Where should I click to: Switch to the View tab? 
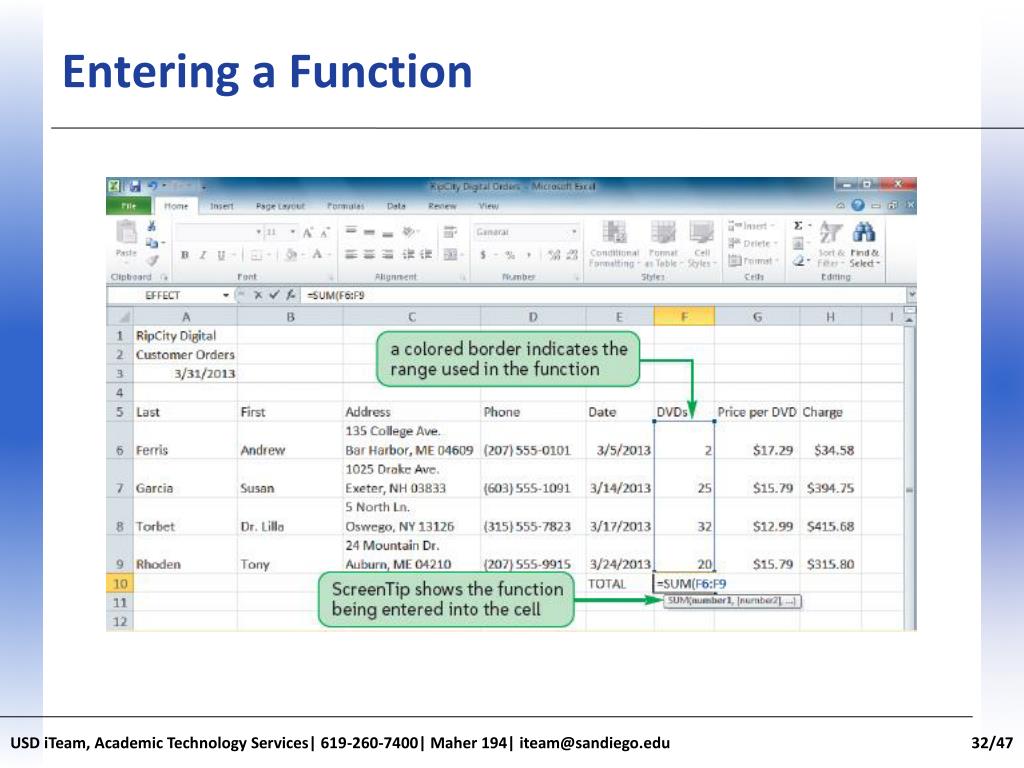click(x=488, y=206)
